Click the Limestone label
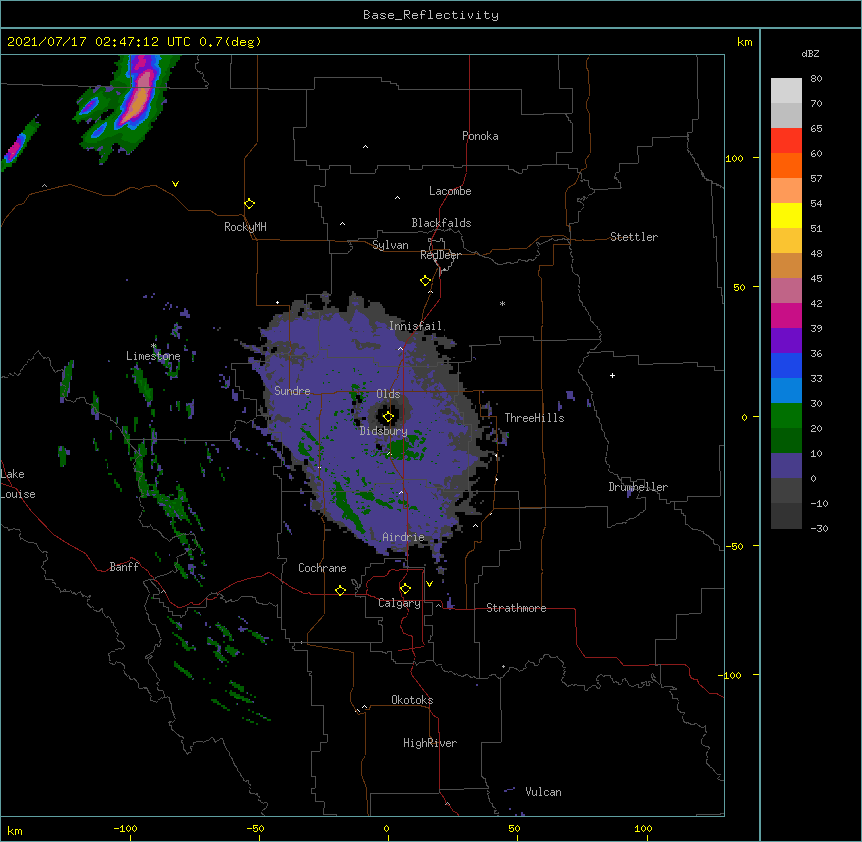862x842 pixels. (x=153, y=356)
